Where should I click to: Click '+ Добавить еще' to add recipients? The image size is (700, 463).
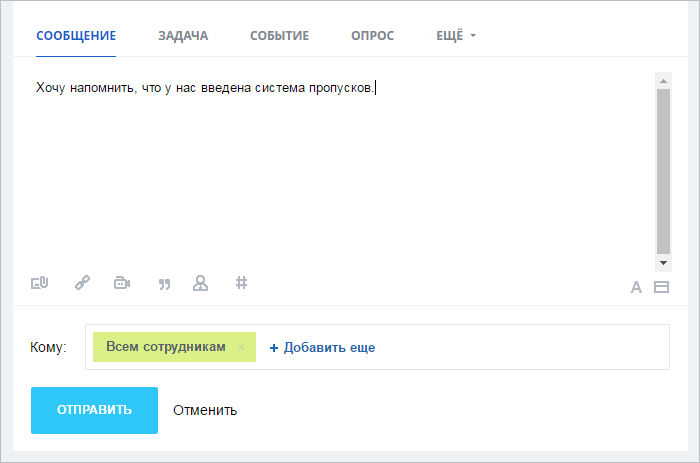[322, 347]
